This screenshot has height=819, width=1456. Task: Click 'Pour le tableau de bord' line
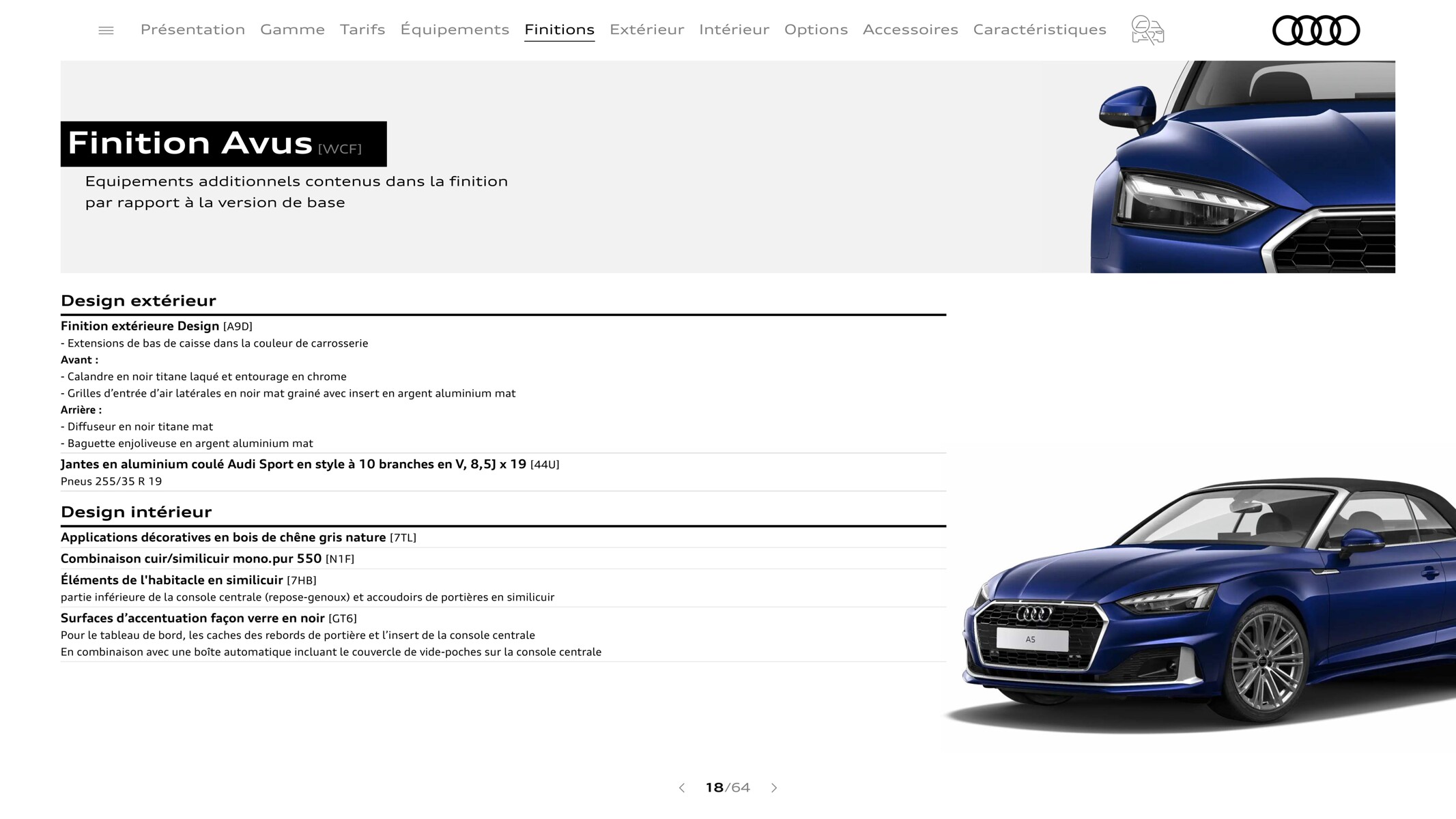coord(298,635)
